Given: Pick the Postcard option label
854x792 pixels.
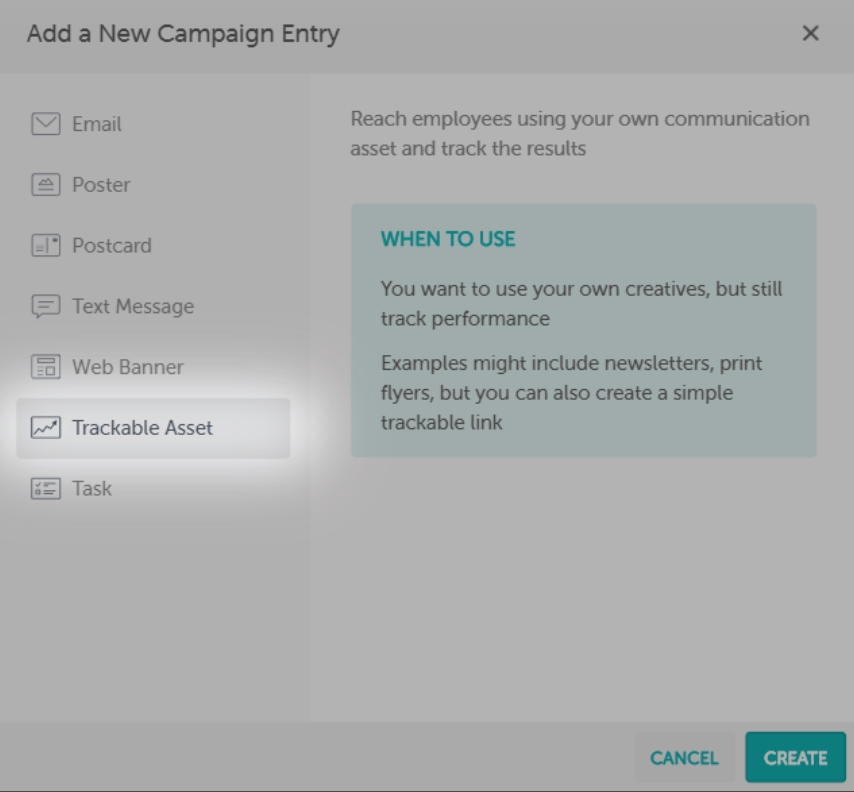Looking at the screenshot, I should click(112, 246).
